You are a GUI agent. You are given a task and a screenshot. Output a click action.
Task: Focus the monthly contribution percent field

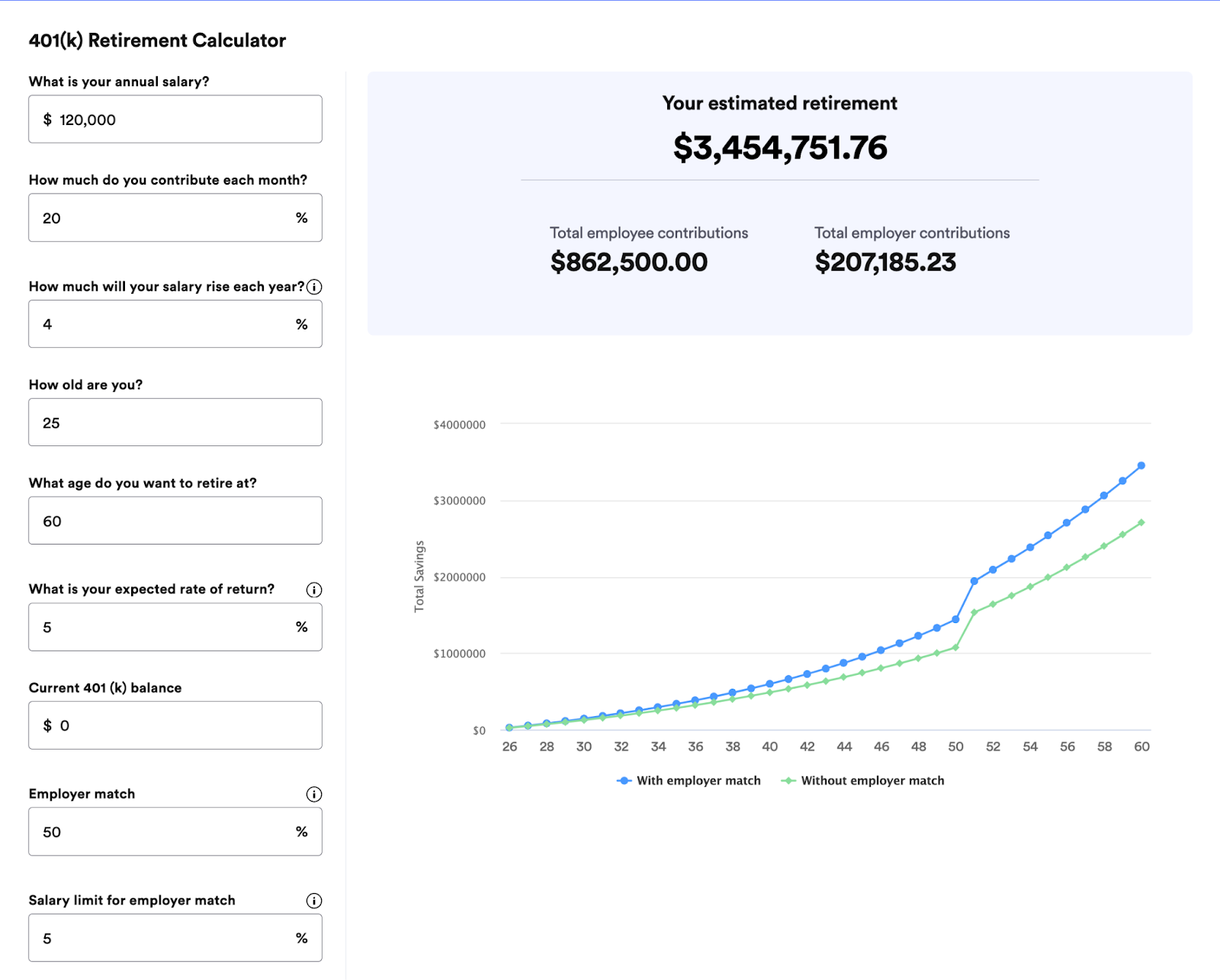point(175,217)
